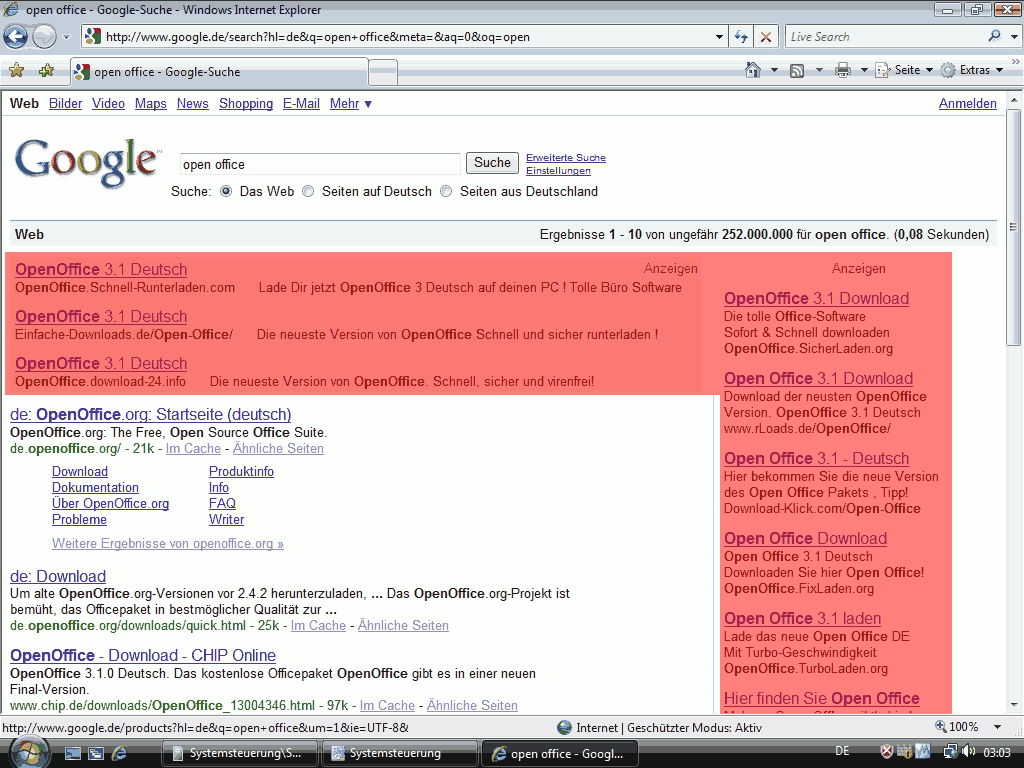1024x768 pixels.
Task: Open Erweiterte Suche link
Action: [x=566, y=157]
